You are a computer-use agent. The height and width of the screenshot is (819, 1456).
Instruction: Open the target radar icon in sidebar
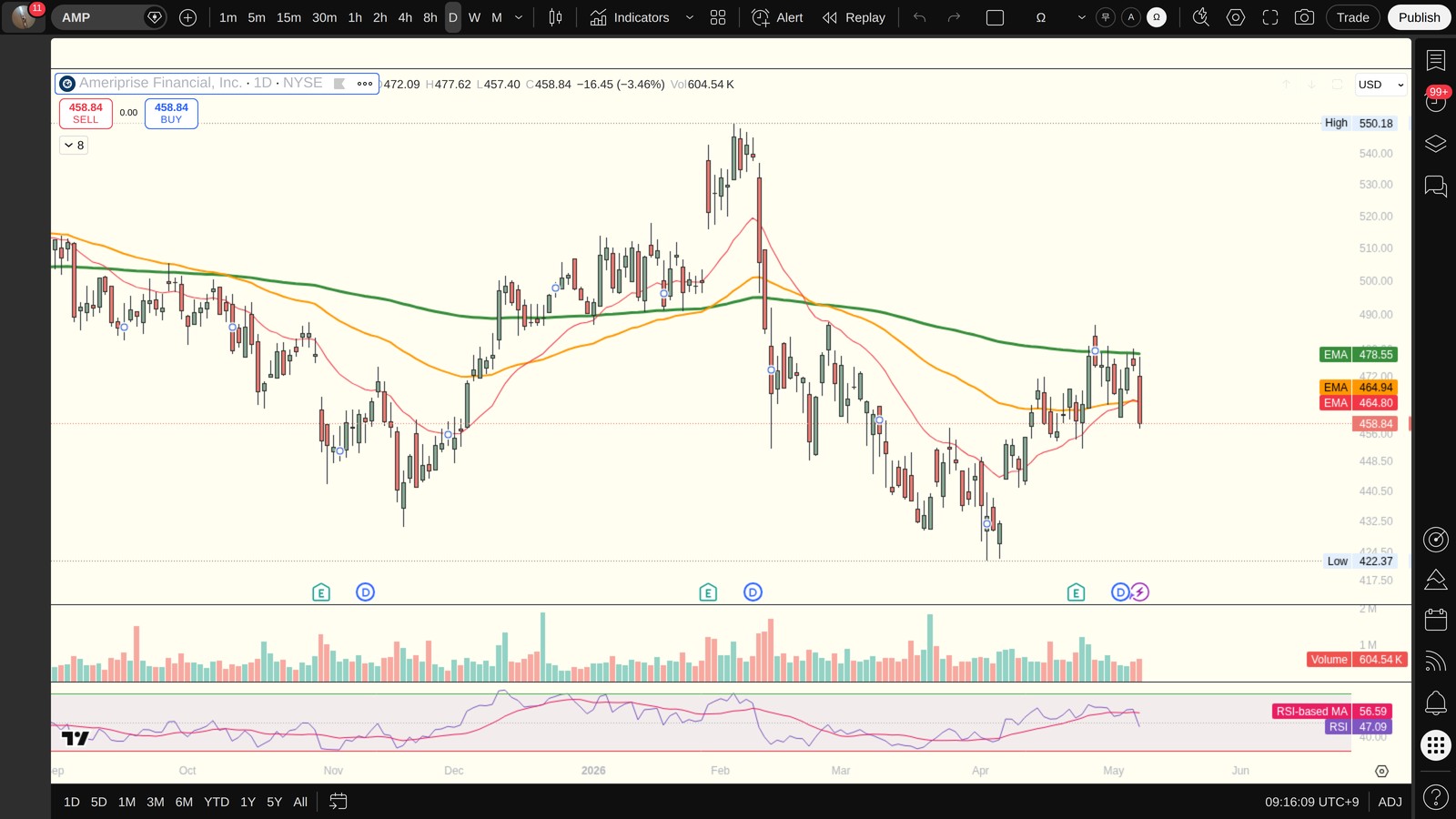click(1436, 540)
